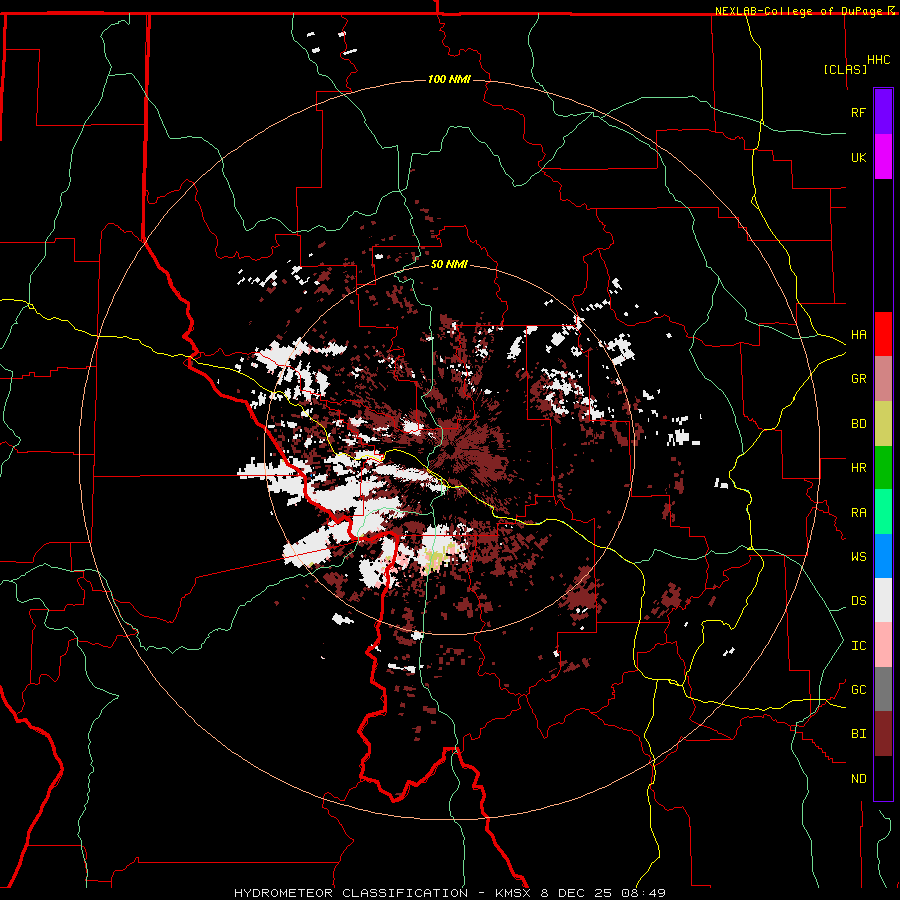Viewport: 900px width, 900px height.
Task: Click the DS white legend swatch
Action: pyautogui.click(x=883, y=600)
